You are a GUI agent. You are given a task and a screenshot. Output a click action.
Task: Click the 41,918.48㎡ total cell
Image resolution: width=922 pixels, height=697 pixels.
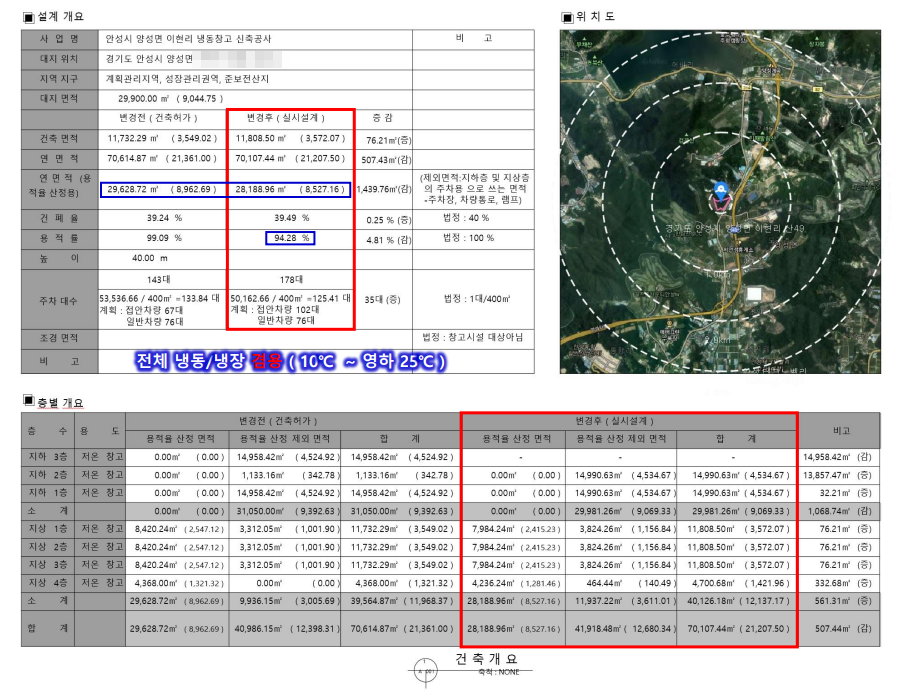coord(623,629)
